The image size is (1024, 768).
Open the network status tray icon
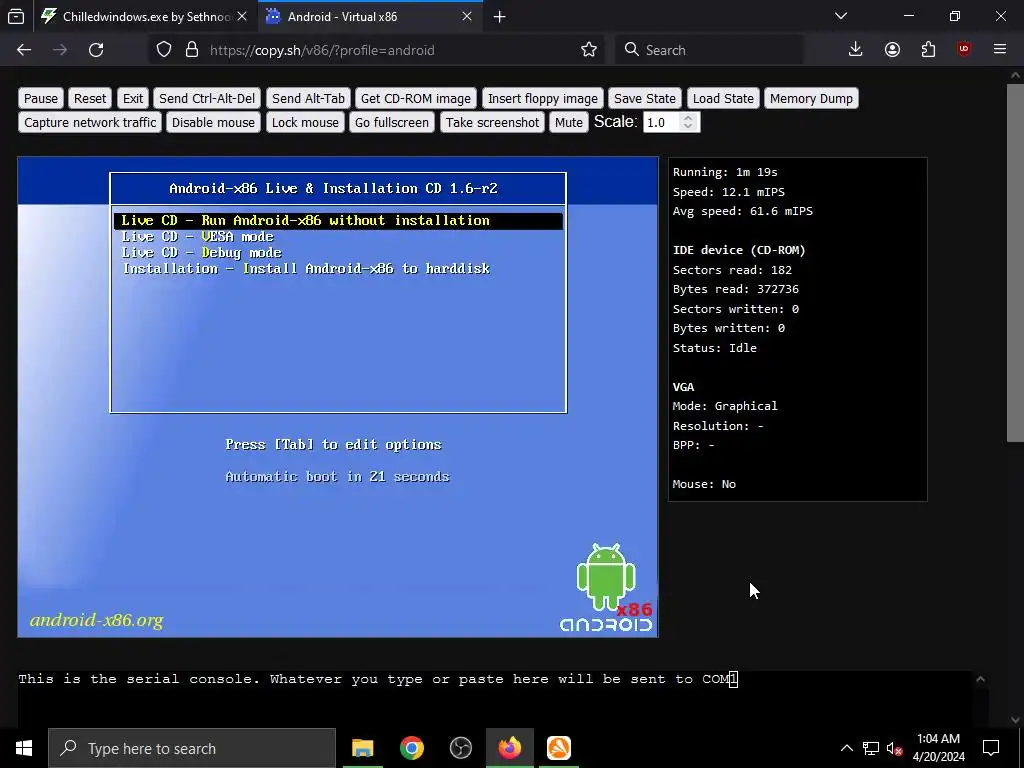pos(871,748)
